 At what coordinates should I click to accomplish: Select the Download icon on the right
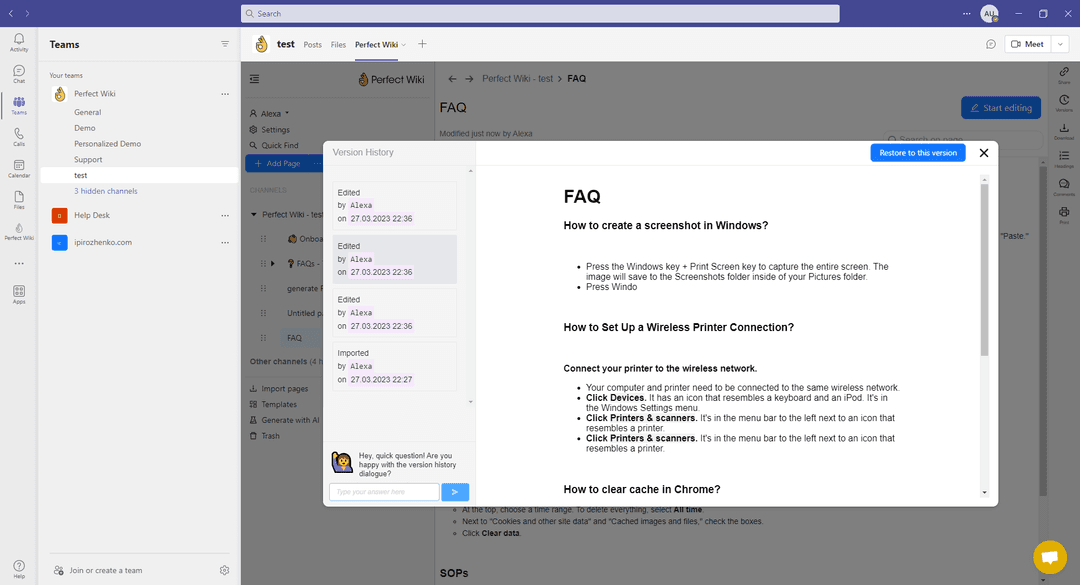point(1063,127)
